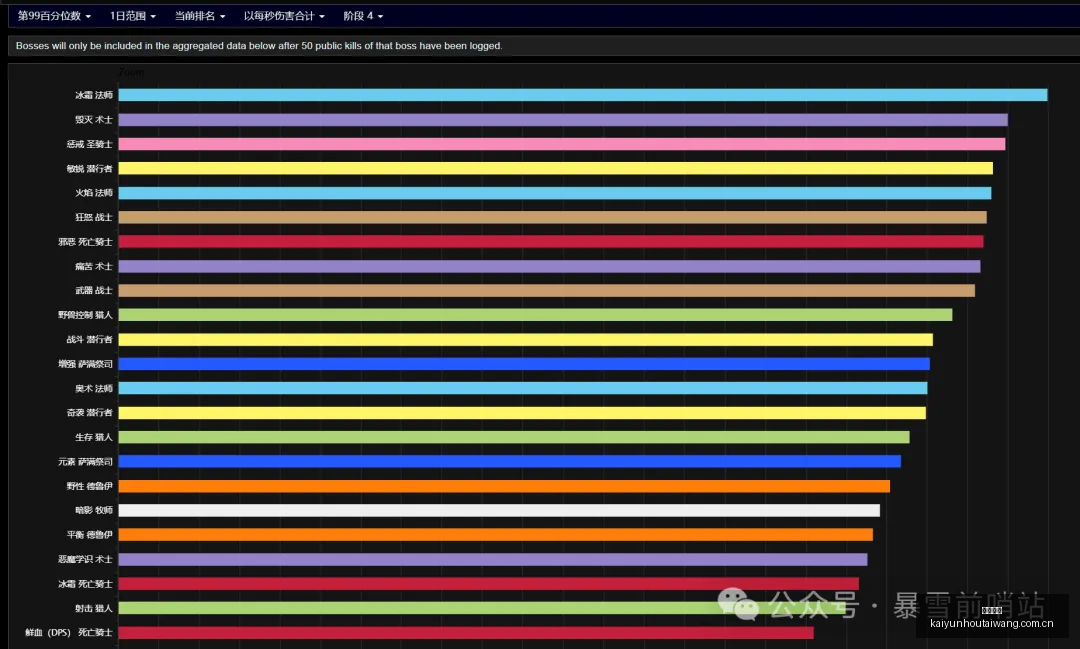The height and width of the screenshot is (649, 1080).
Task: Click the 鲜血 (DPS) 死亡骑士 spec label
Action: (x=69, y=632)
